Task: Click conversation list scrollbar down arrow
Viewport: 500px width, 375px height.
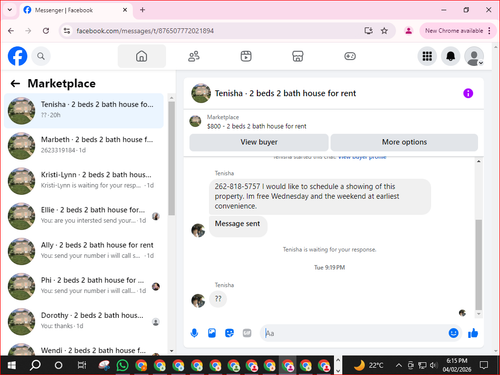Action: tap(171, 351)
